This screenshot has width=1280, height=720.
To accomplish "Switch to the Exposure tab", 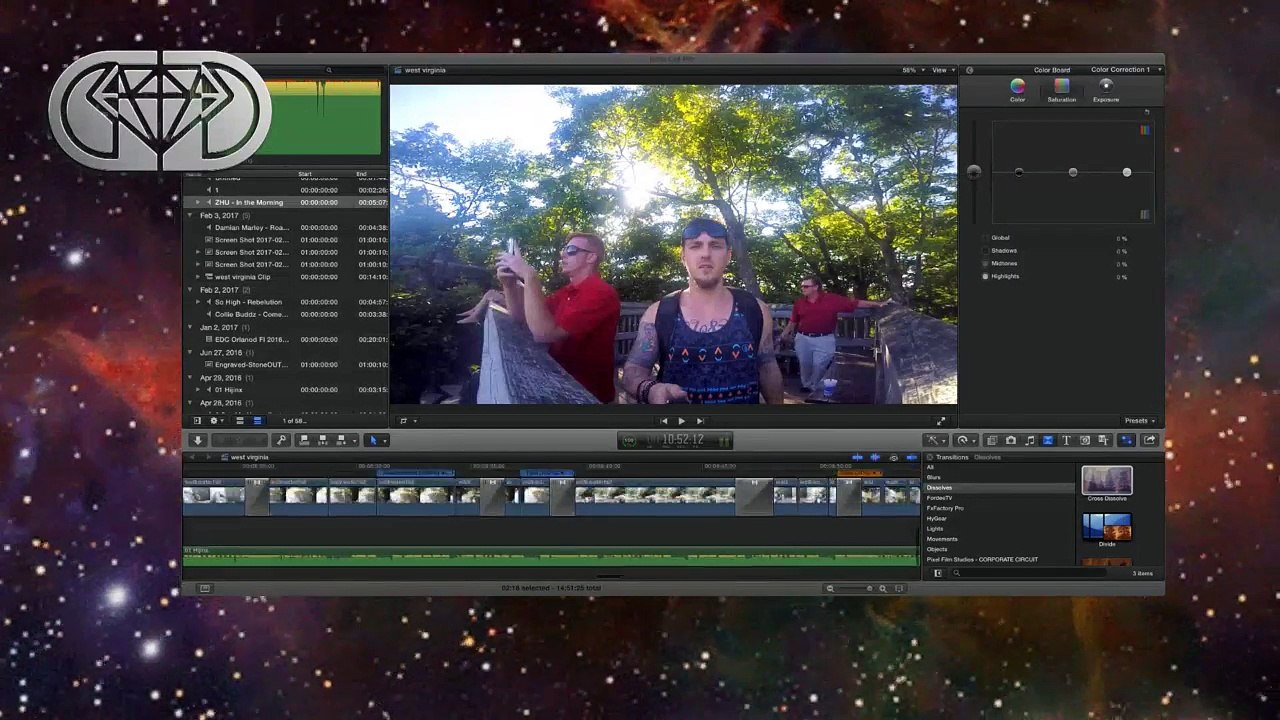I will (1106, 91).
